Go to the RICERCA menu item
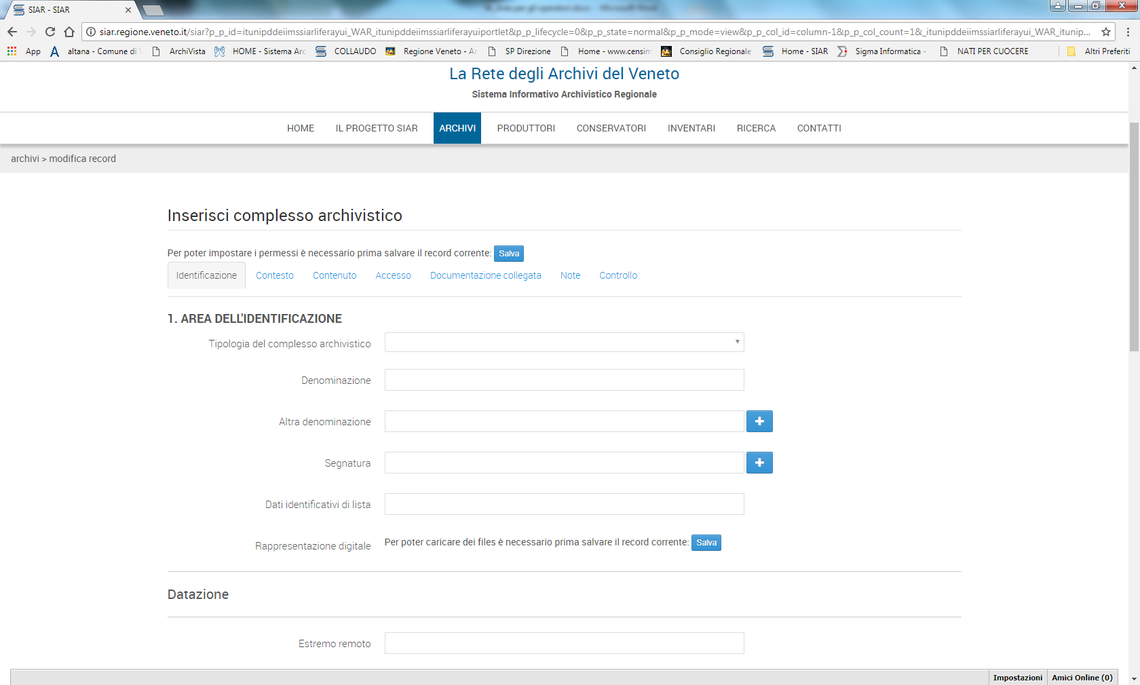Image resolution: width=1140 pixels, height=685 pixels. point(756,129)
